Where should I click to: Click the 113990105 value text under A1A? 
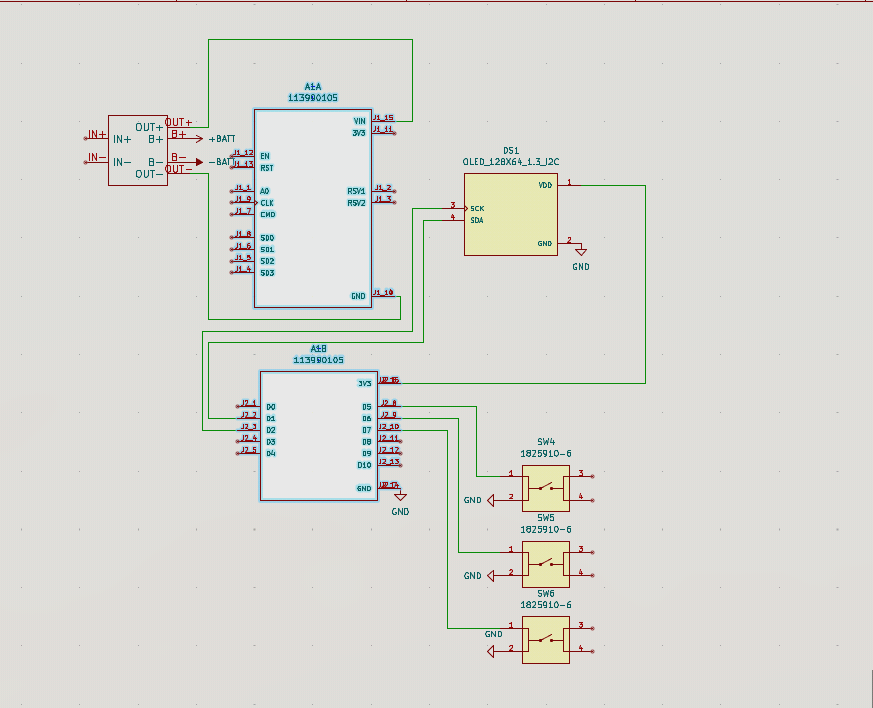312,97
